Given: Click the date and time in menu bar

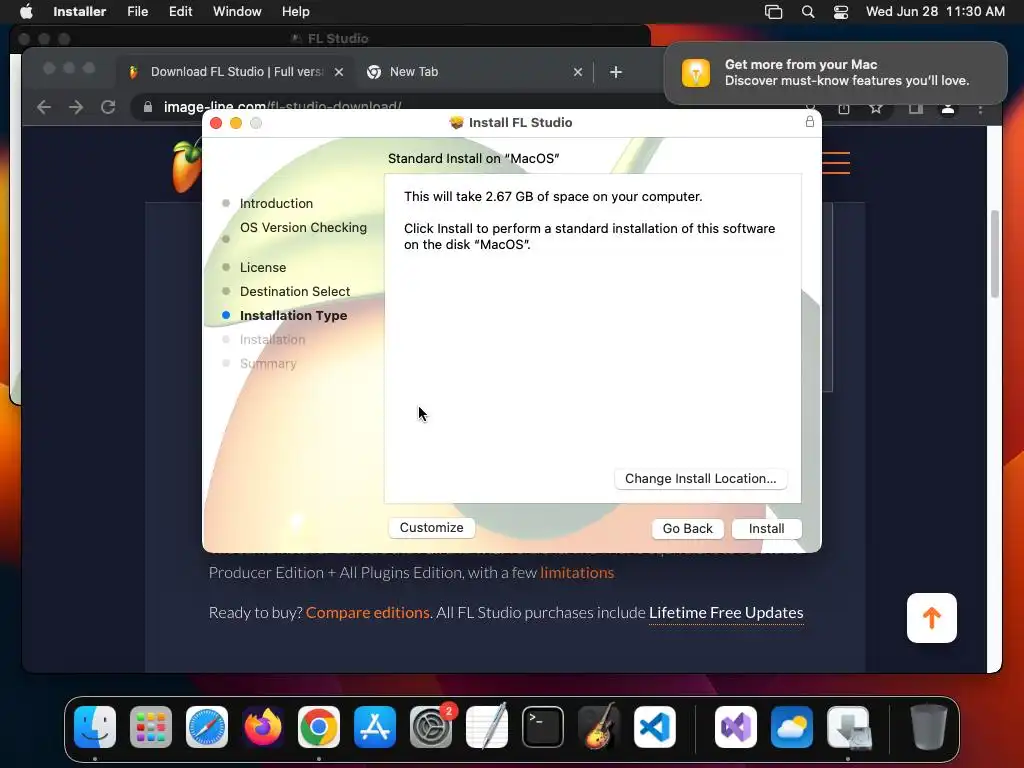Looking at the screenshot, I should tap(935, 11).
